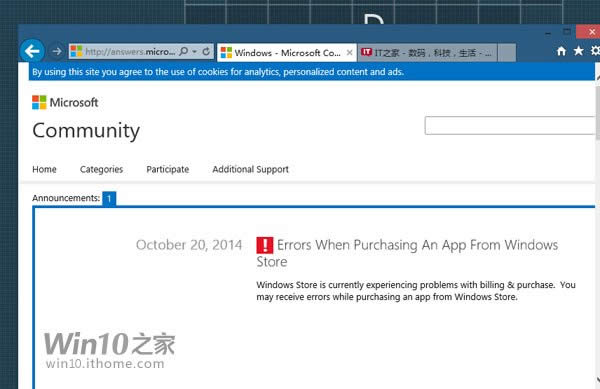Close the Windows - Microsoft Community tab
600x389 pixels.
pos(349,53)
